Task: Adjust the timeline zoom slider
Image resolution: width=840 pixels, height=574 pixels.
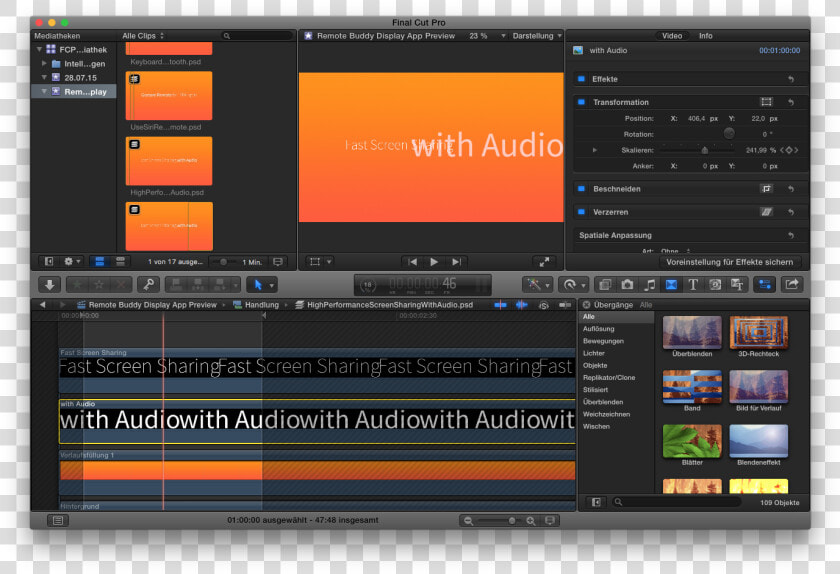Action: pyautogui.click(x=512, y=520)
